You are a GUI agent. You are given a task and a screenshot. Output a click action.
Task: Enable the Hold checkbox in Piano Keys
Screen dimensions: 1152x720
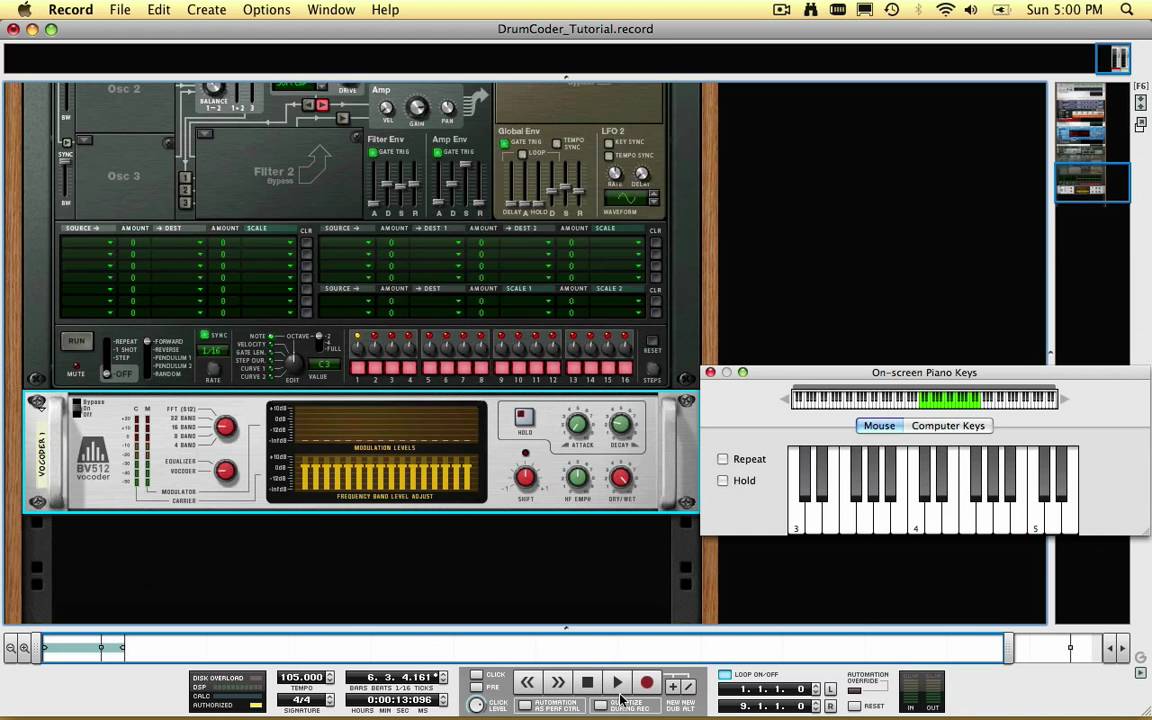[x=723, y=480]
